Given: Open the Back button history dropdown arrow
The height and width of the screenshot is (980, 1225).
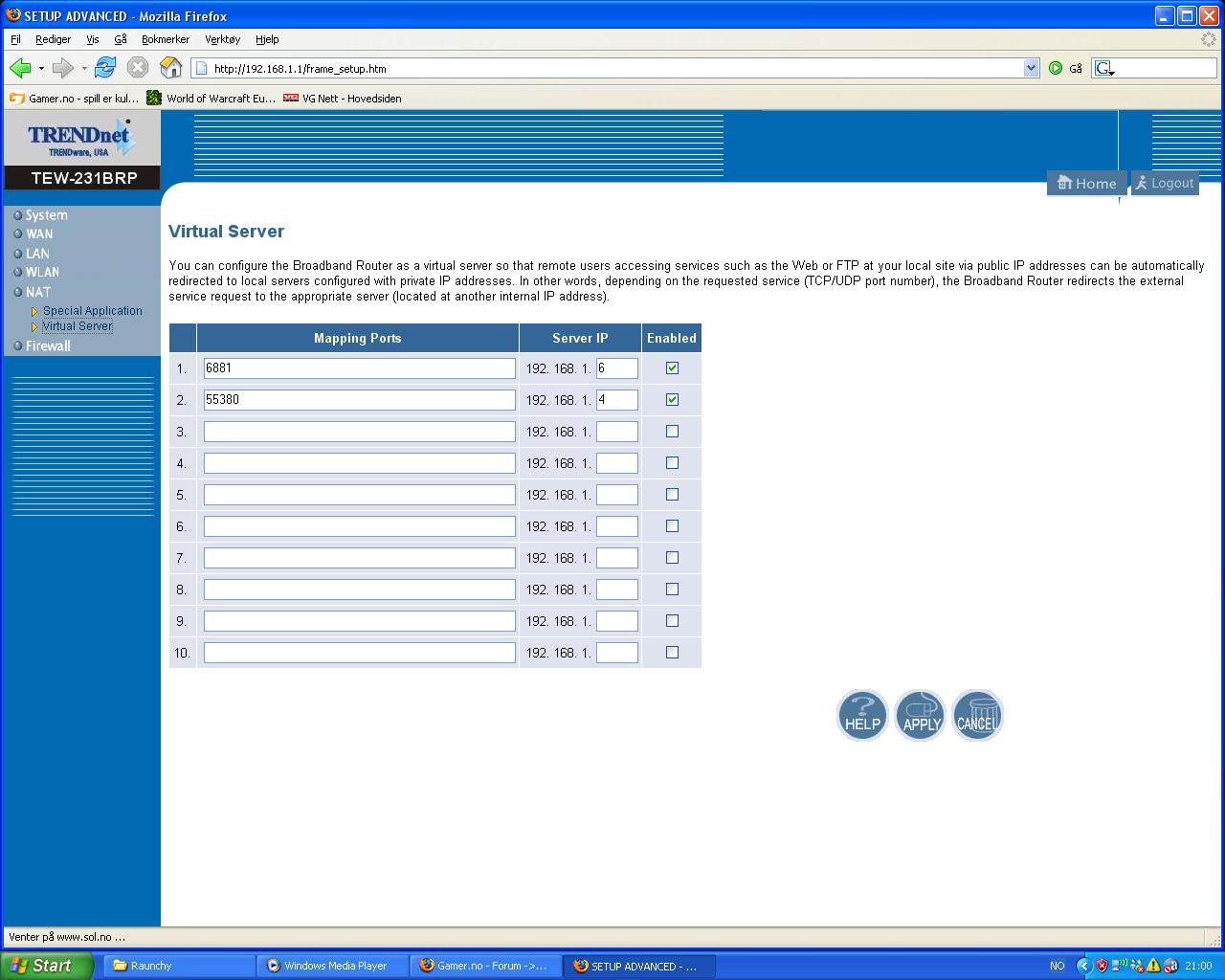Looking at the screenshot, I should pyautogui.click(x=41, y=68).
